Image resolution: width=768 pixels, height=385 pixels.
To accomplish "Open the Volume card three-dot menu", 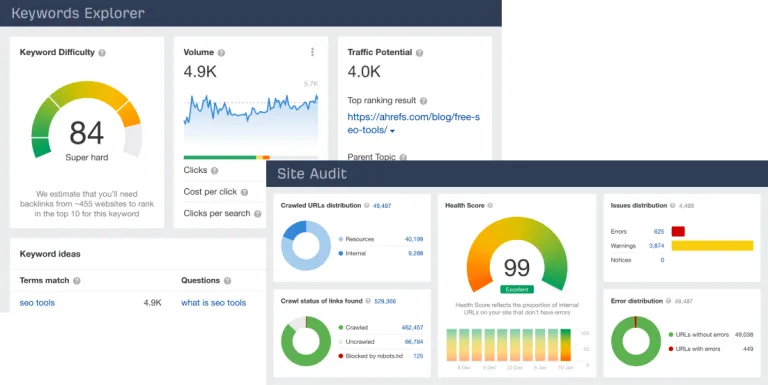I will point(312,52).
